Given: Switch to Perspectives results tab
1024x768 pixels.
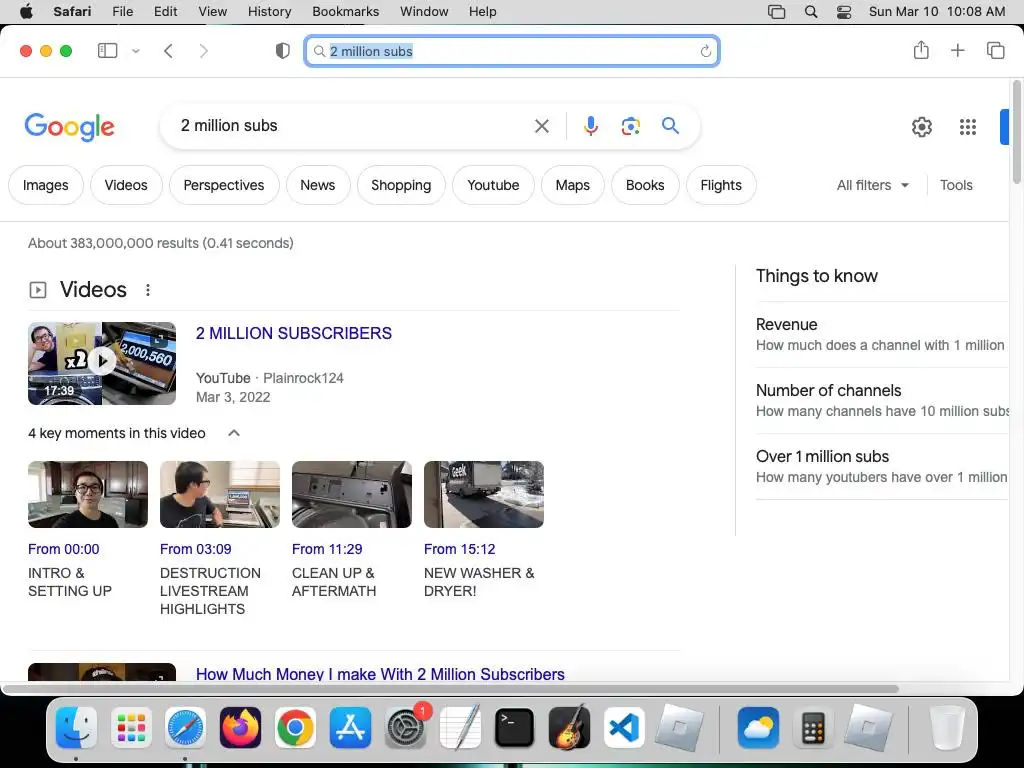Looking at the screenshot, I should [x=224, y=185].
